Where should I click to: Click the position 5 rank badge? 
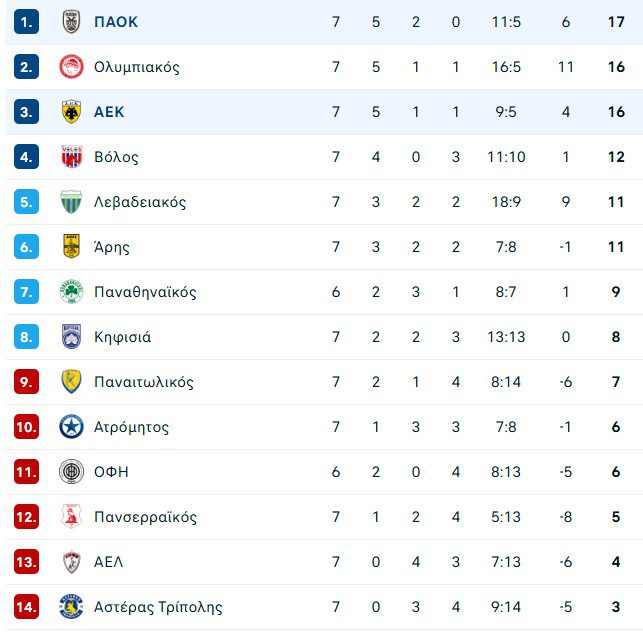27,202
